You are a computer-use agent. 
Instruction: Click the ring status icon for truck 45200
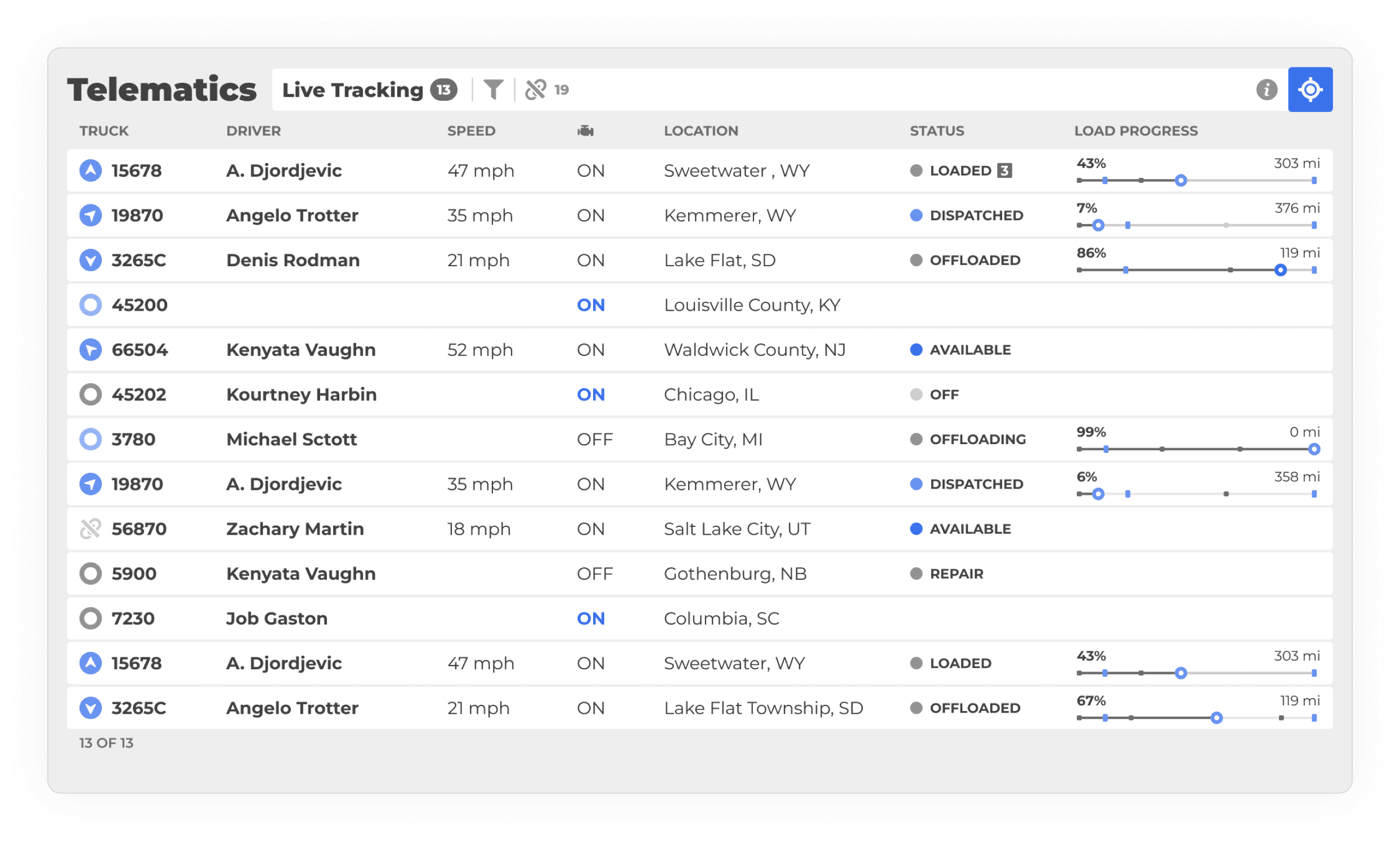coord(91,305)
